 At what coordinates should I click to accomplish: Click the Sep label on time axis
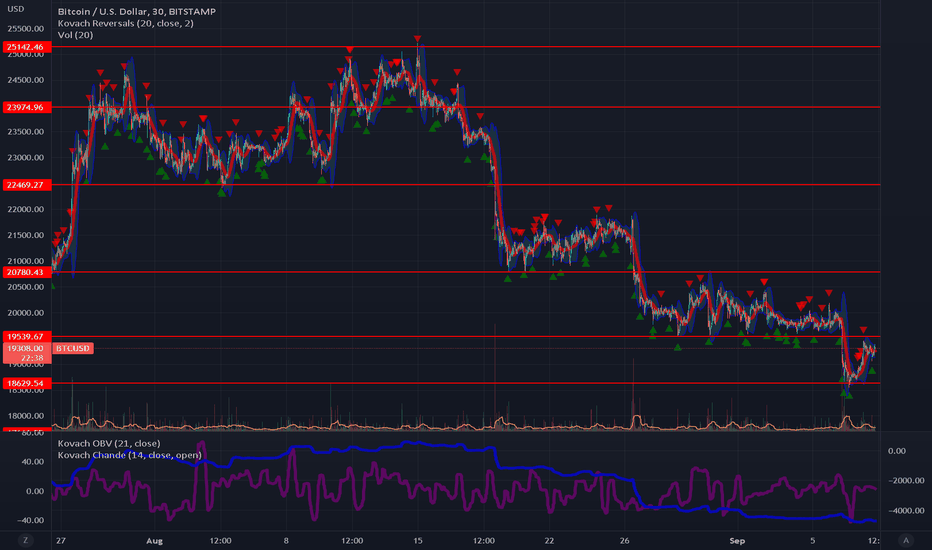(x=737, y=541)
